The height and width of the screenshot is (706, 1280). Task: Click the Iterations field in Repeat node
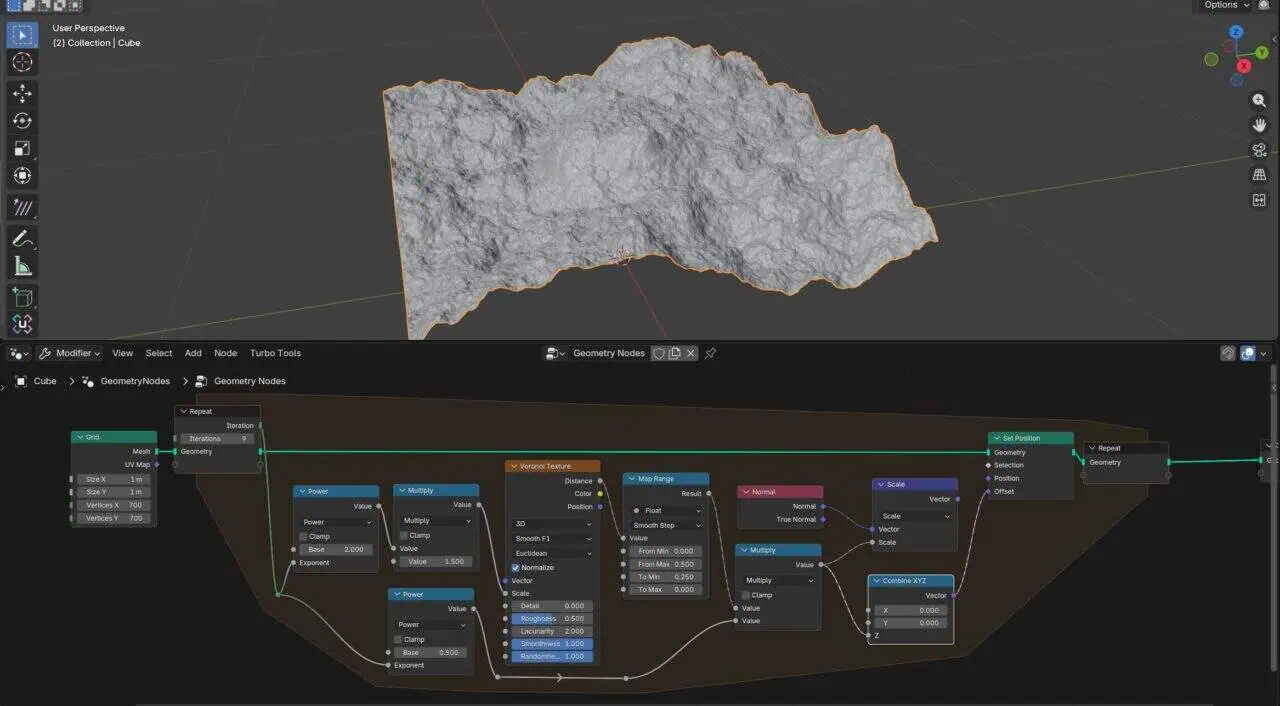[x=217, y=439]
